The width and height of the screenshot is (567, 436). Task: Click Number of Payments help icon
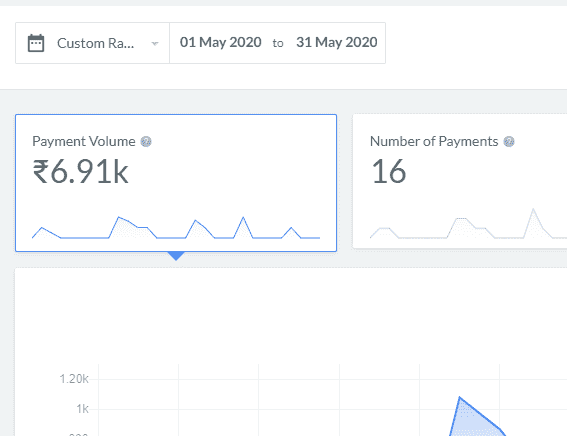click(x=509, y=141)
